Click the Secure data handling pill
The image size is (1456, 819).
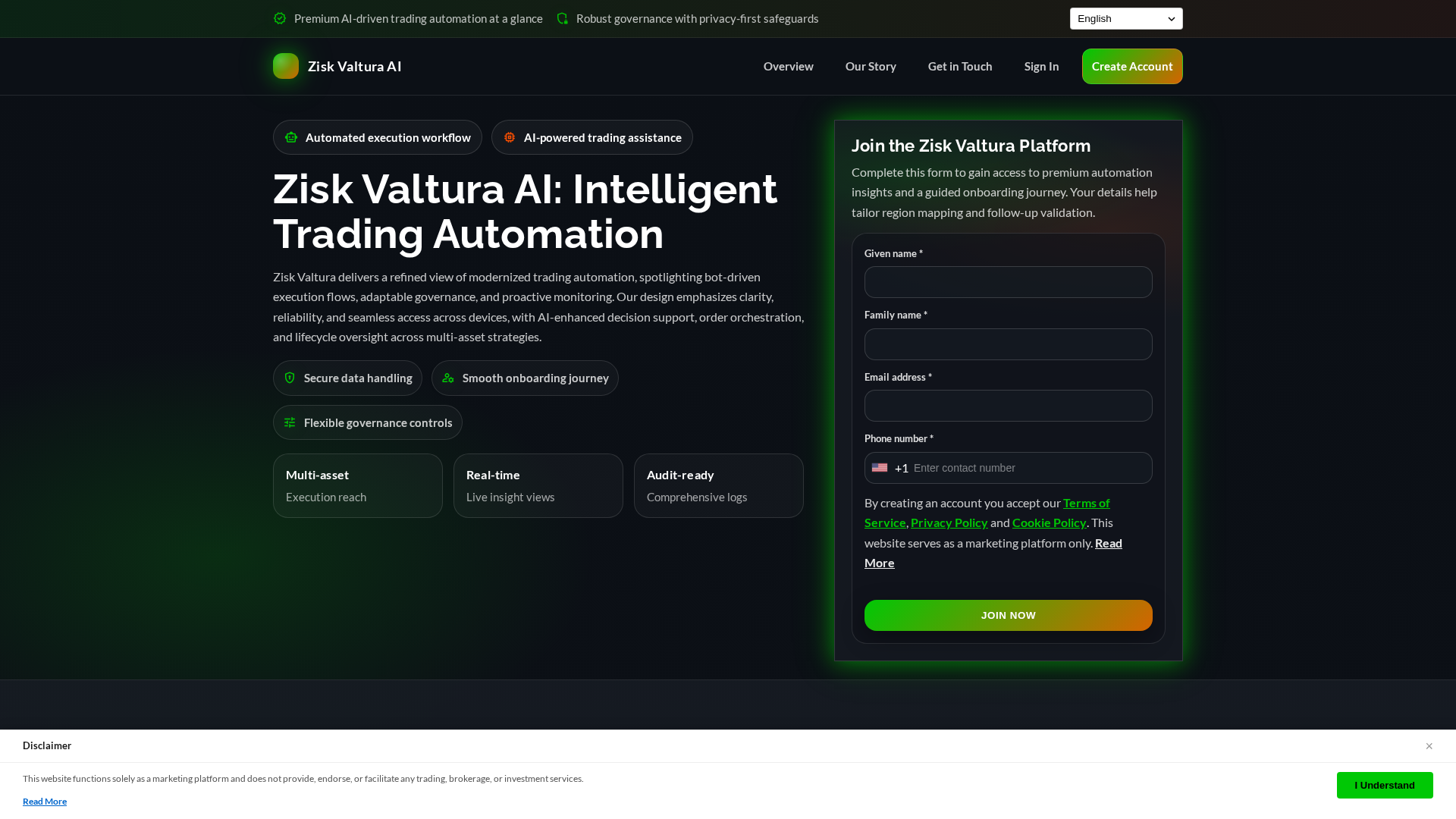coord(347,378)
